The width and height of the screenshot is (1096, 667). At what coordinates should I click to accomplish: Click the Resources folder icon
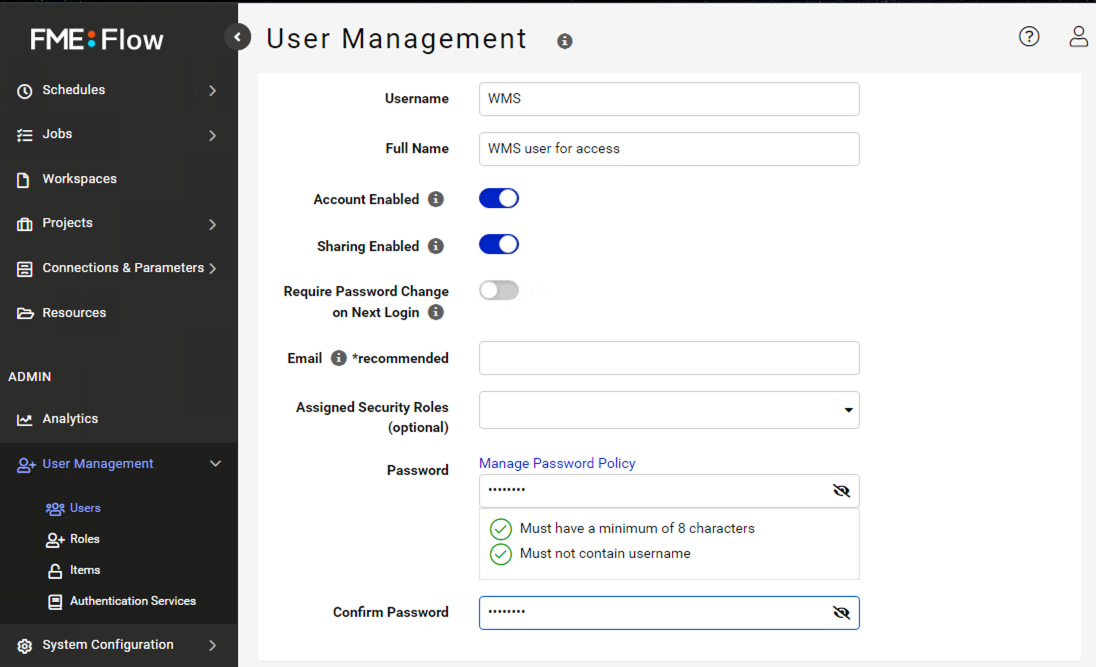[x=25, y=313]
